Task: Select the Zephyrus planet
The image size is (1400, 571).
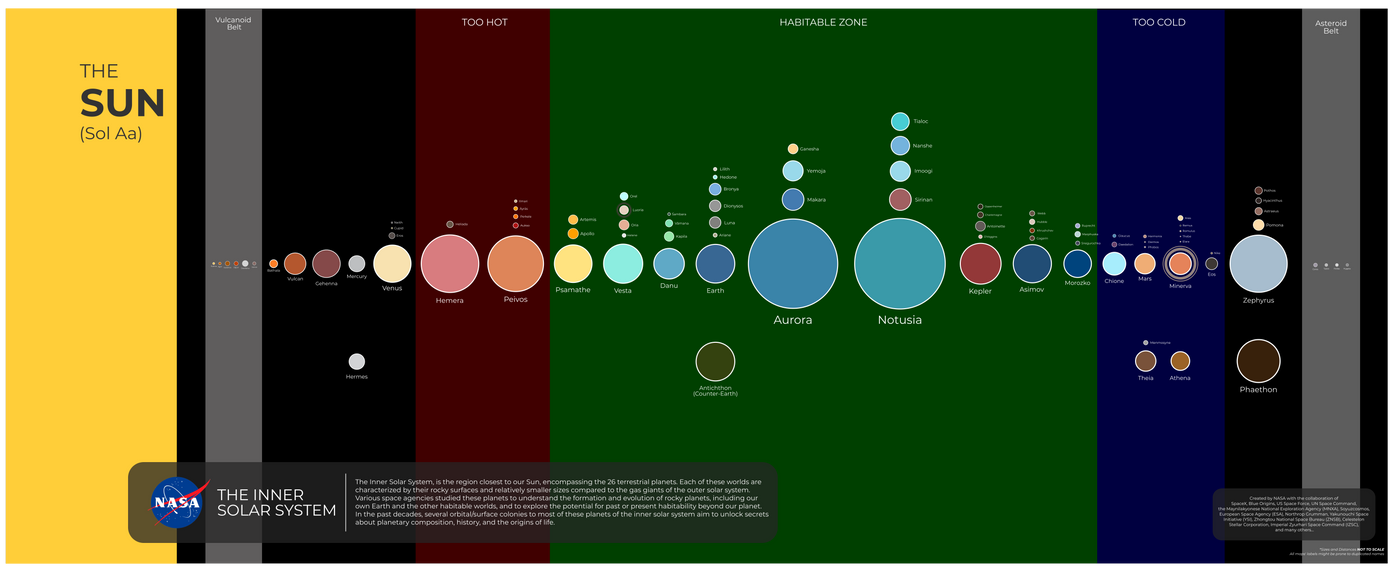Action: click(1258, 264)
